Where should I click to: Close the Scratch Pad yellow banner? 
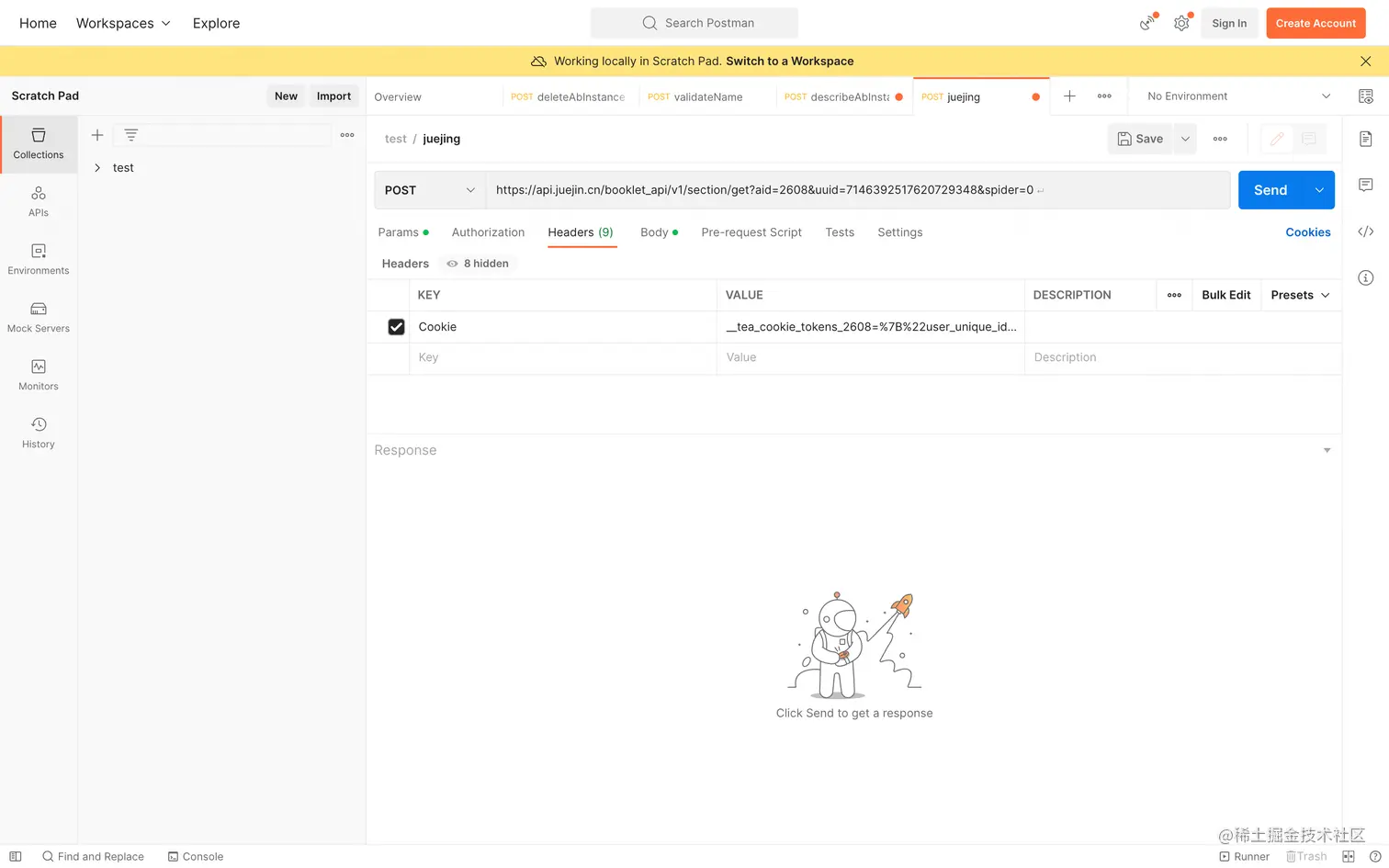1366,61
